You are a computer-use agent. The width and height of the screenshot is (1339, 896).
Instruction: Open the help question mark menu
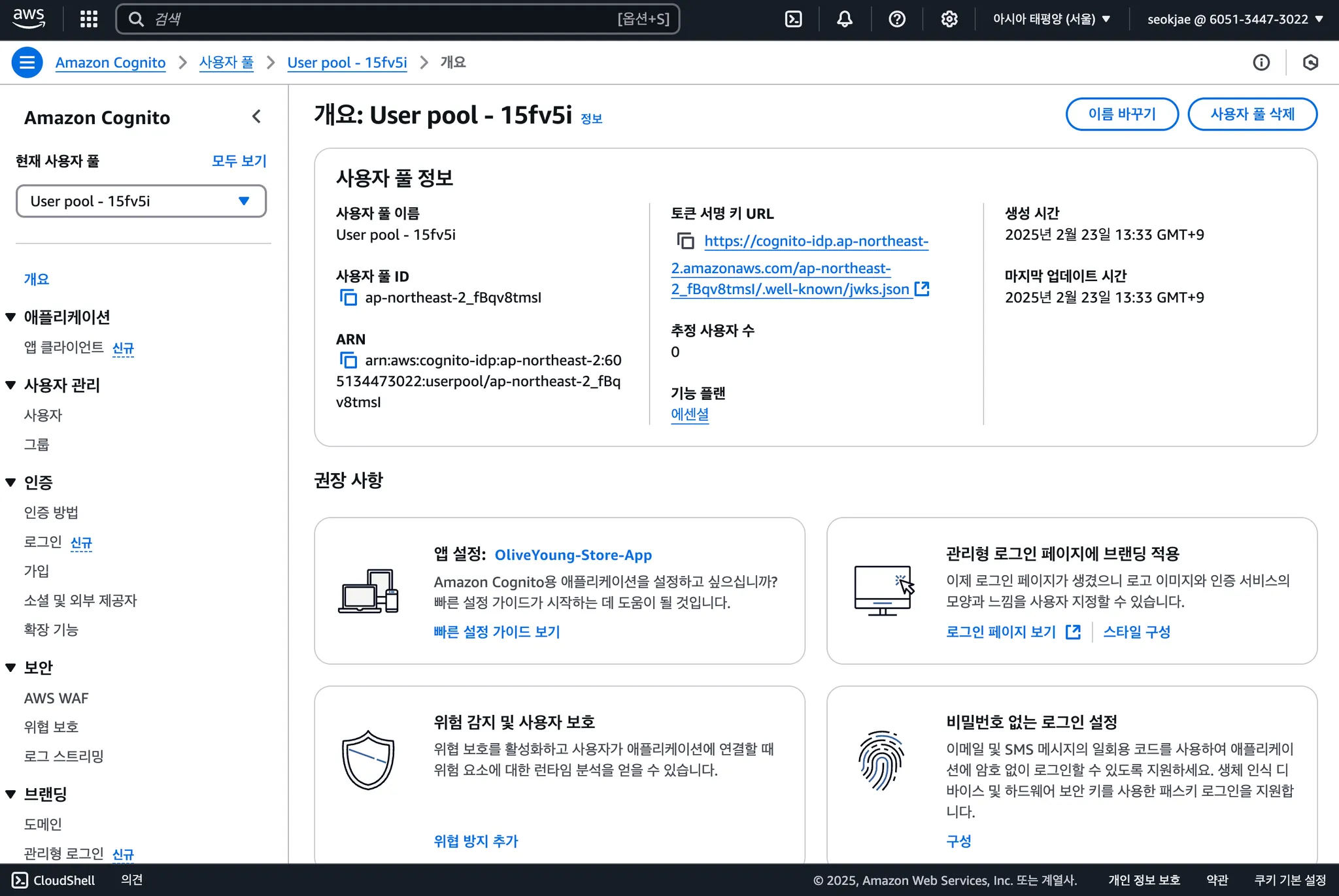click(x=897, y=19)
